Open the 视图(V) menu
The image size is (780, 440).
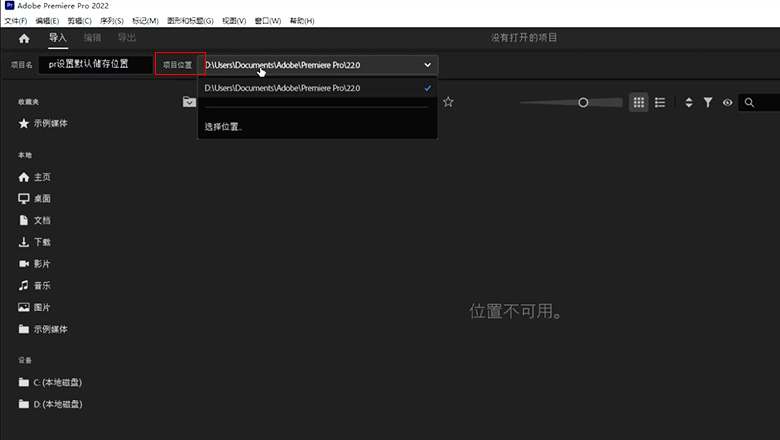click(x=234, y=21)
